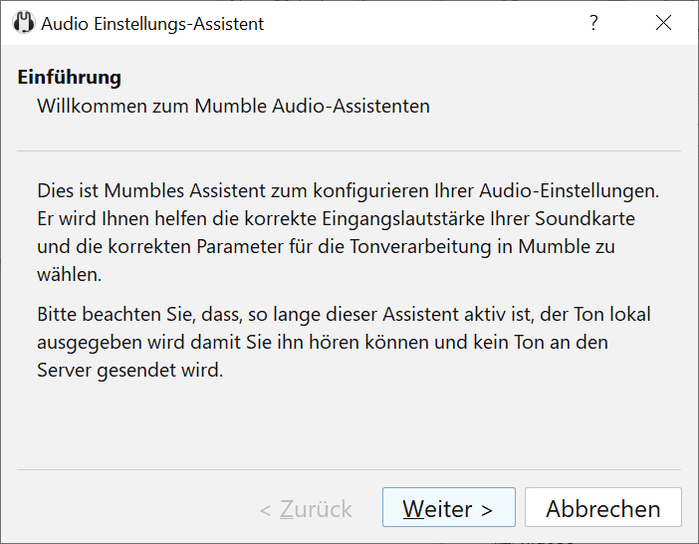
Task: Click the paragraph starting with Bitte beachten Sie
Action: click(344, 342)
